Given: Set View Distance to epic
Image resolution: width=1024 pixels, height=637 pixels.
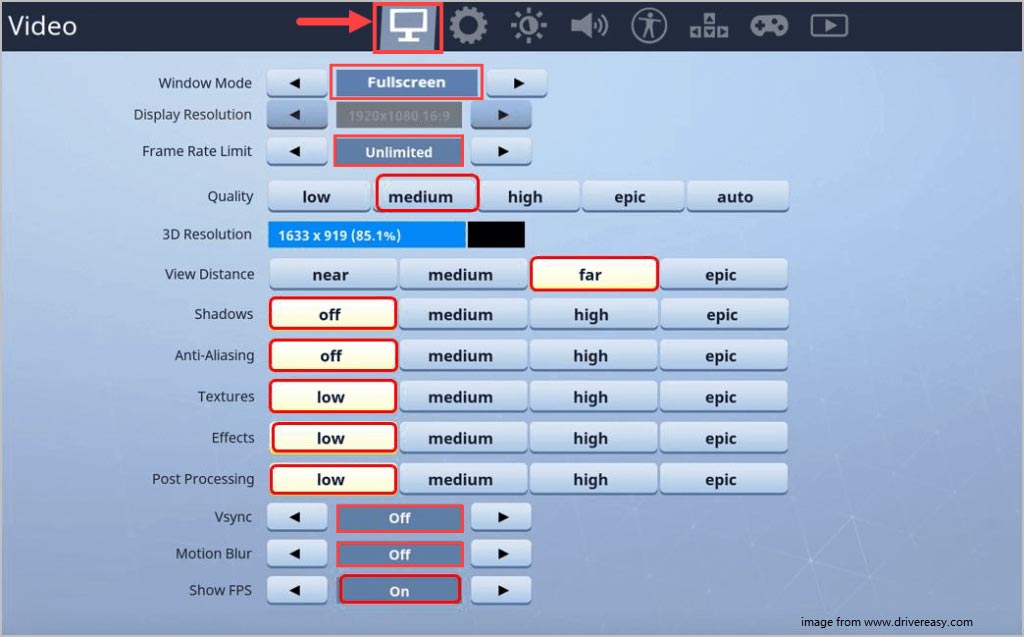Looking at the screenshot, I should [x=724, y=274].
